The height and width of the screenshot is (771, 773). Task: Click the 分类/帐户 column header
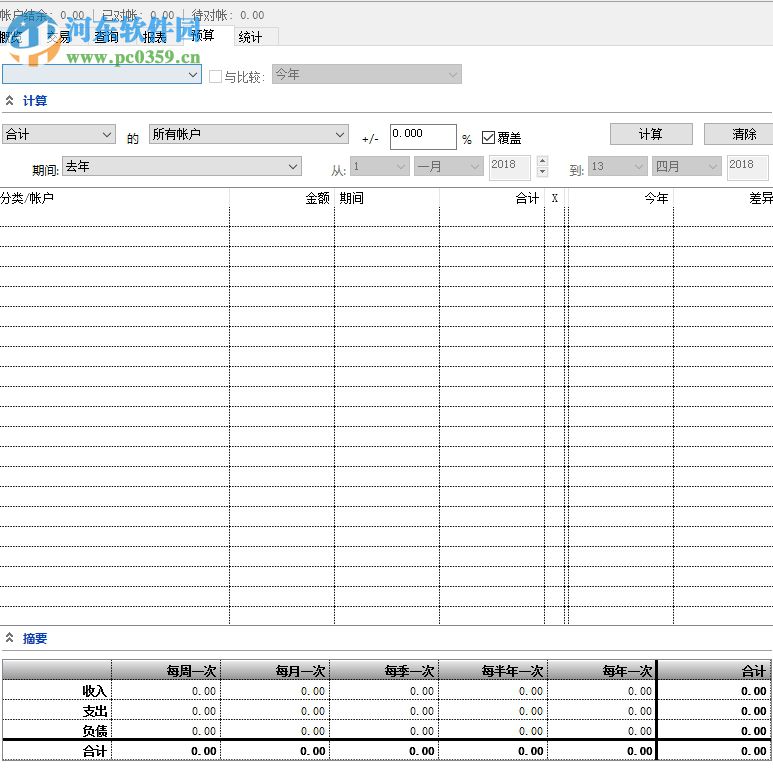[x=114, y=198]
